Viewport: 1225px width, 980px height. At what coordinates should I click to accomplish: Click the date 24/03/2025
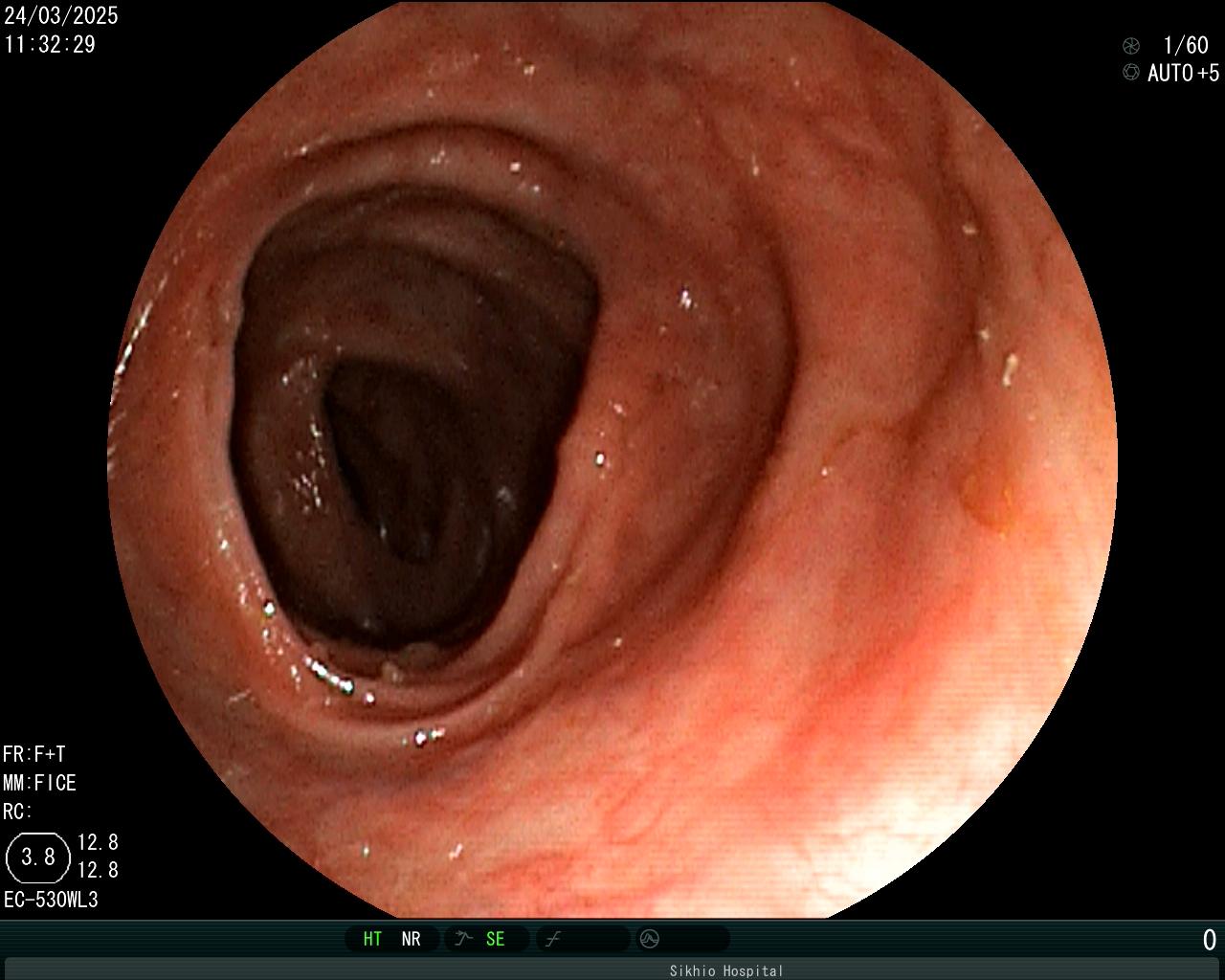(61, 15)
